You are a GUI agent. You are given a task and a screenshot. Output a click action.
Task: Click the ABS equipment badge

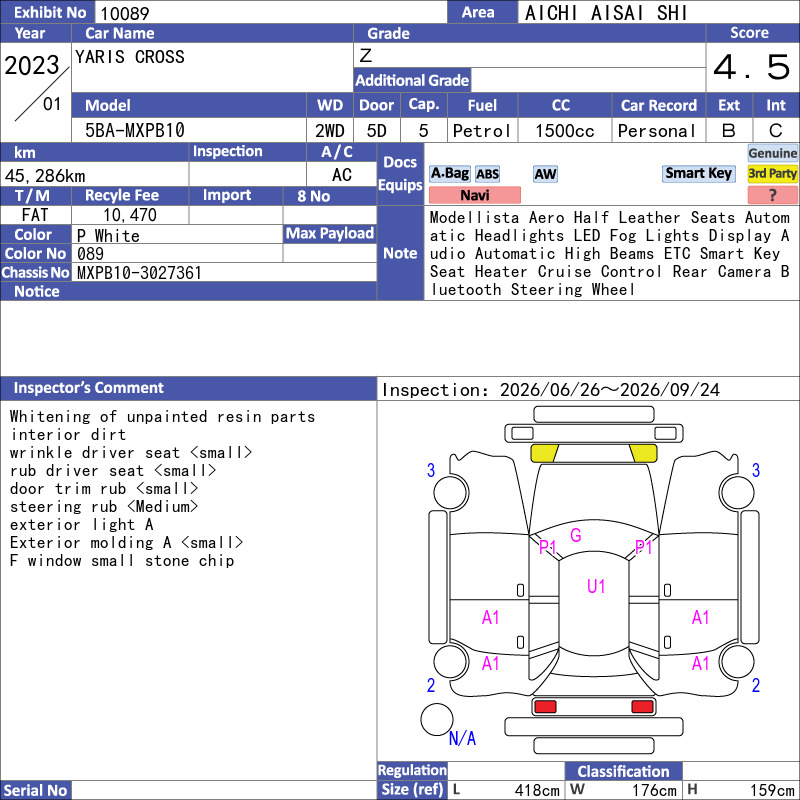[x=487, y=174]
